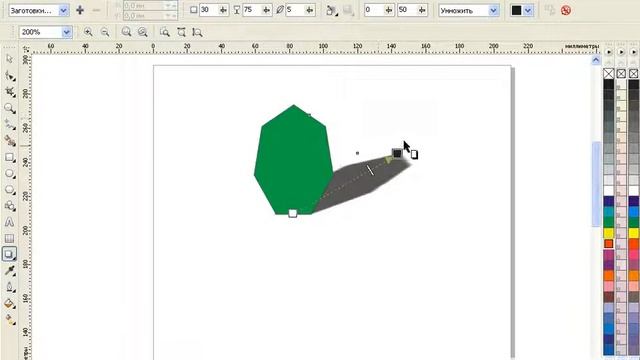Zoom to selected objects
Image resolution: width=640 pixels, height=360 pixels.
click(126, 32)
